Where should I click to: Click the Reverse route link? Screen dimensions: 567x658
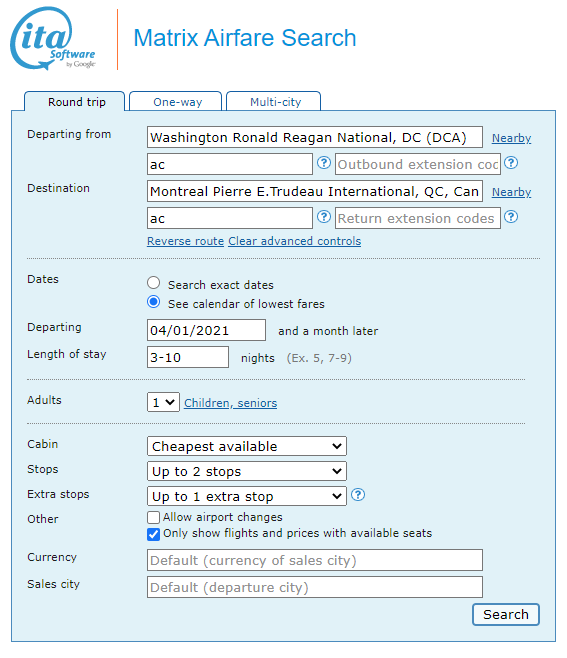(186, 241)
